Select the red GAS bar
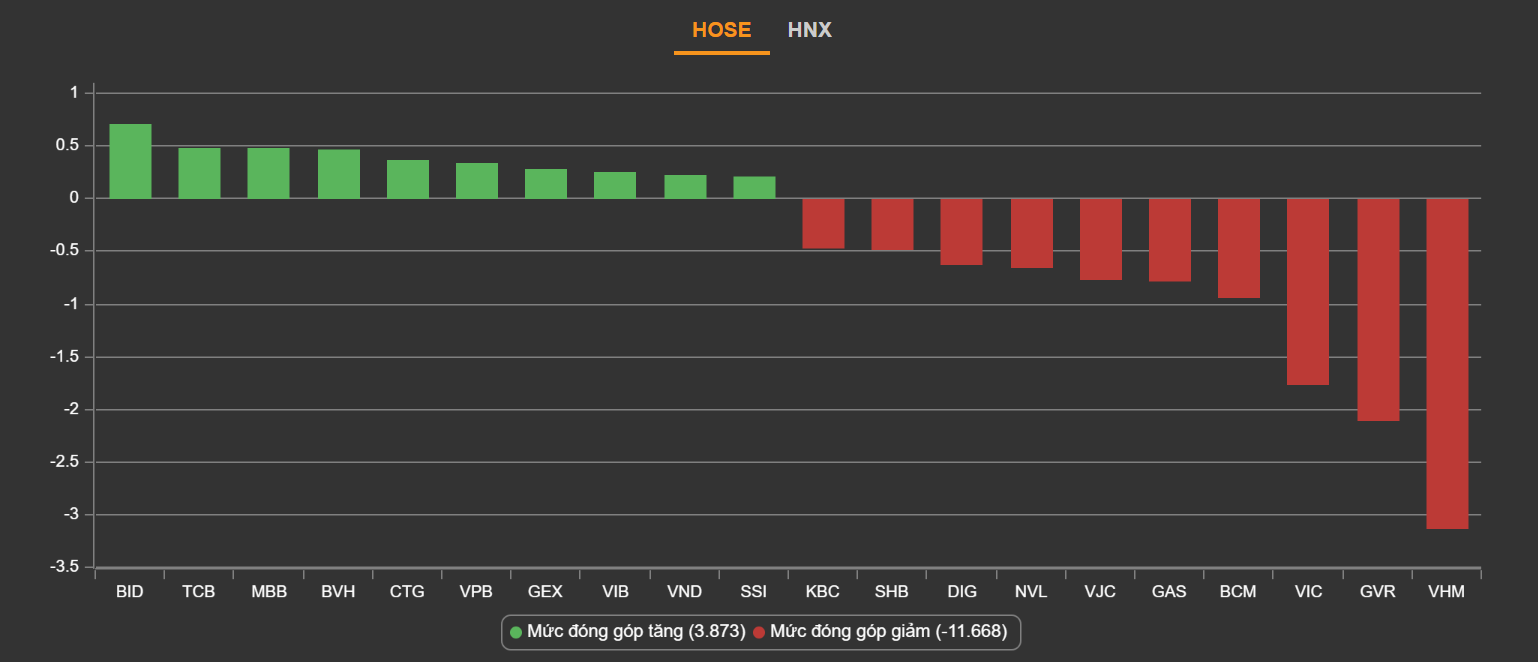Screen dimensions: 1538x662 point(1169,240)
